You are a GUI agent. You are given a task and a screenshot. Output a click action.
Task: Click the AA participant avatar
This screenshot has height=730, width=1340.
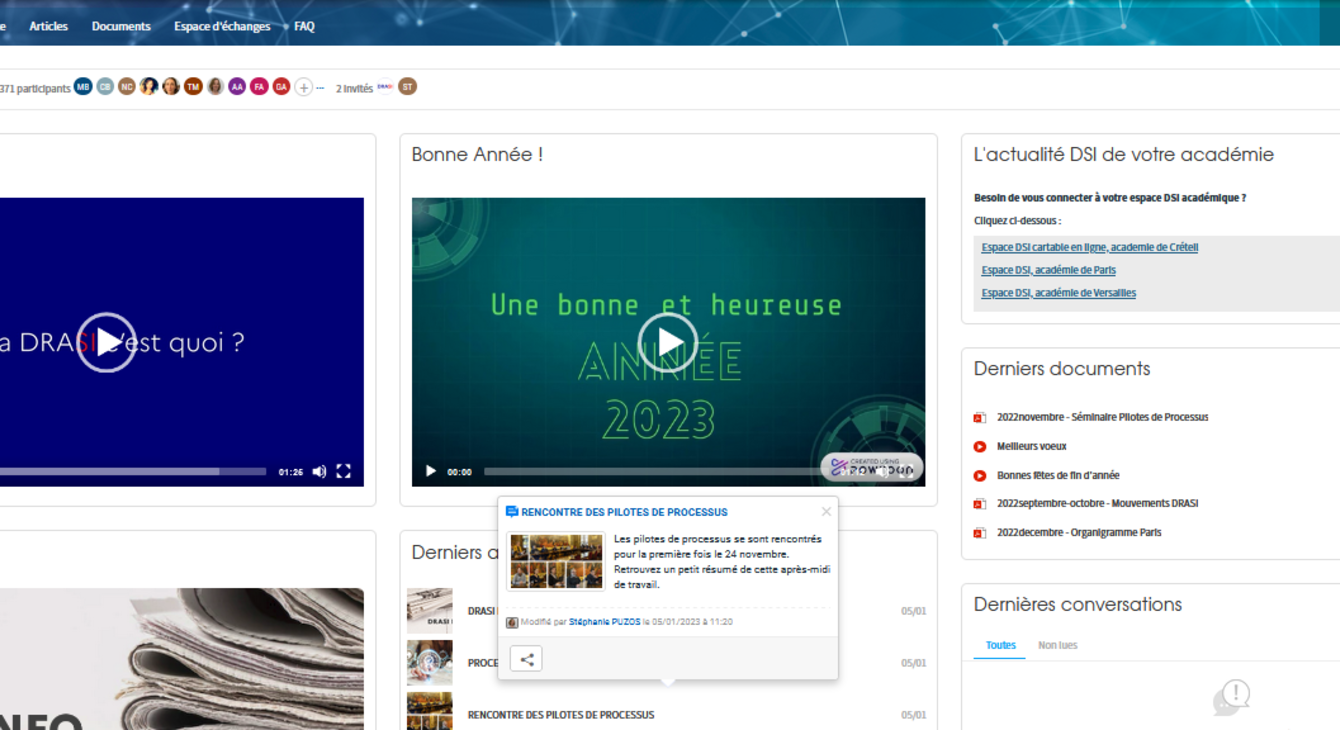(237, 87)
